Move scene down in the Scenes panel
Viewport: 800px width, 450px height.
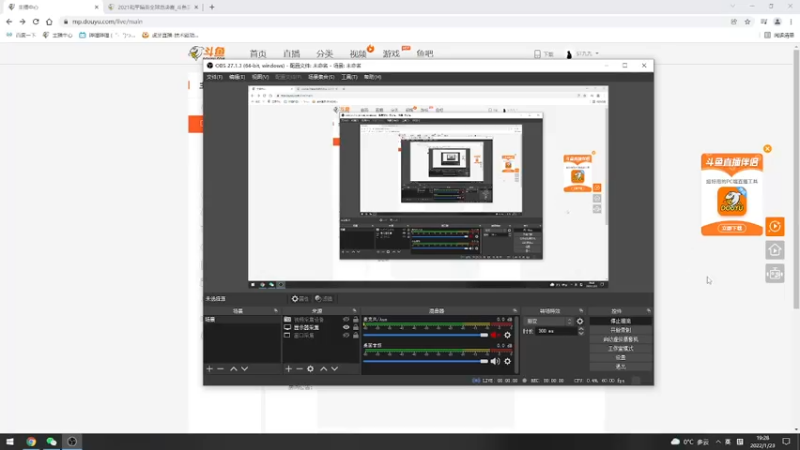244,368
